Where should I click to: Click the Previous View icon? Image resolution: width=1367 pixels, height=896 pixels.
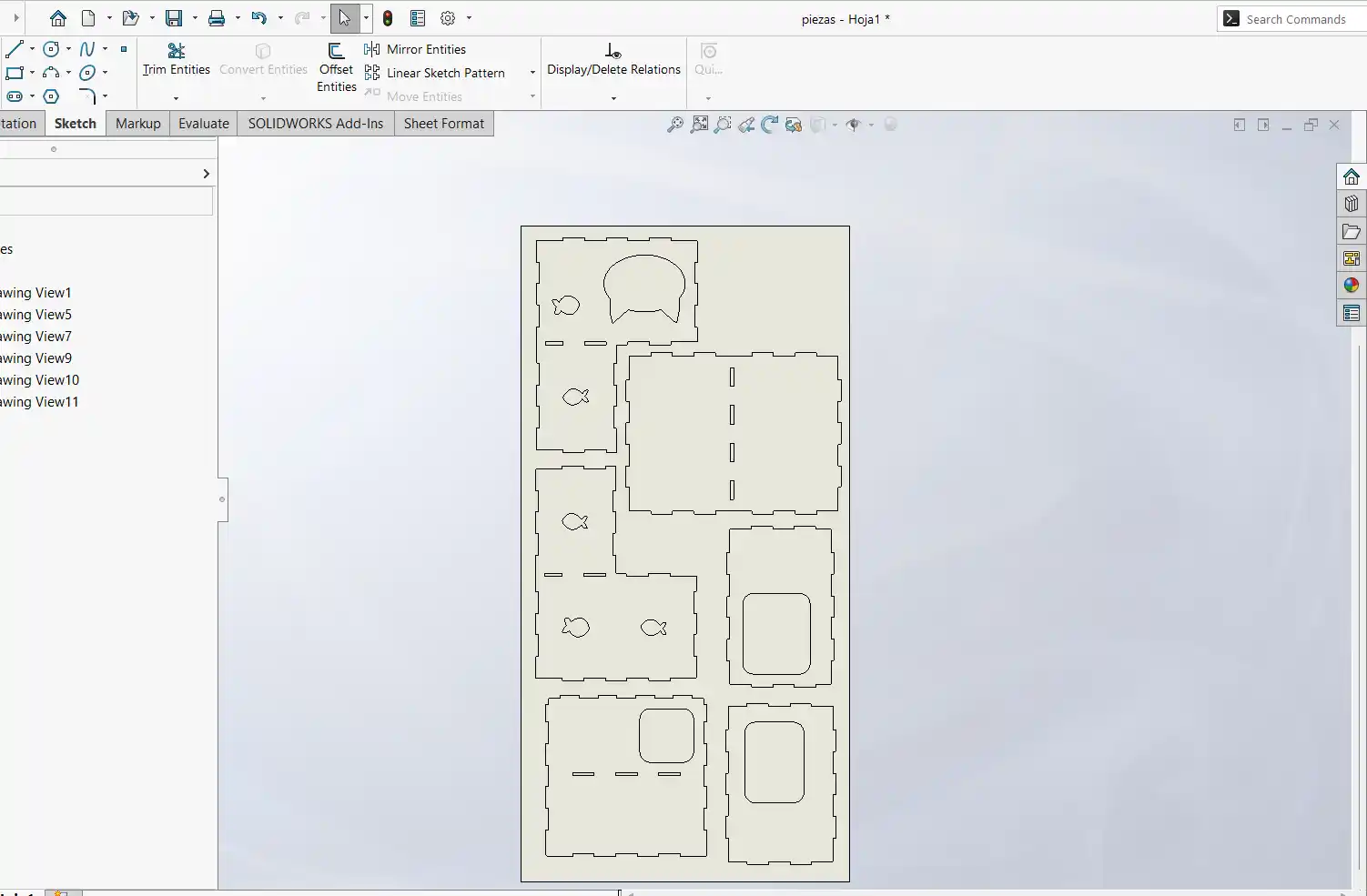pyautogui.click(x=746, y=125)
